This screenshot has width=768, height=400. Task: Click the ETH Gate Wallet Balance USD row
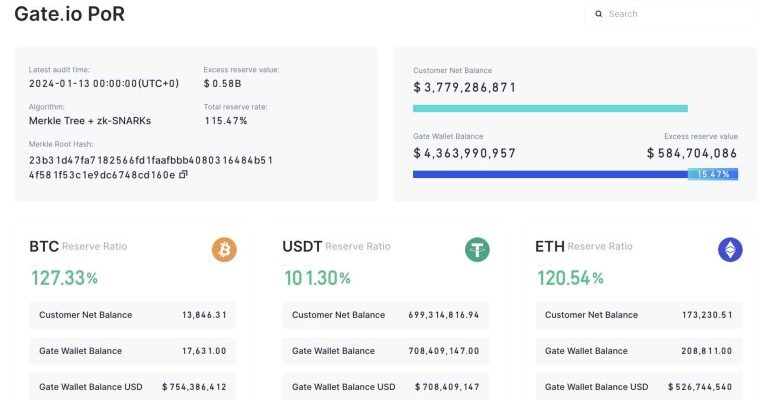click(x=639, y=386)
